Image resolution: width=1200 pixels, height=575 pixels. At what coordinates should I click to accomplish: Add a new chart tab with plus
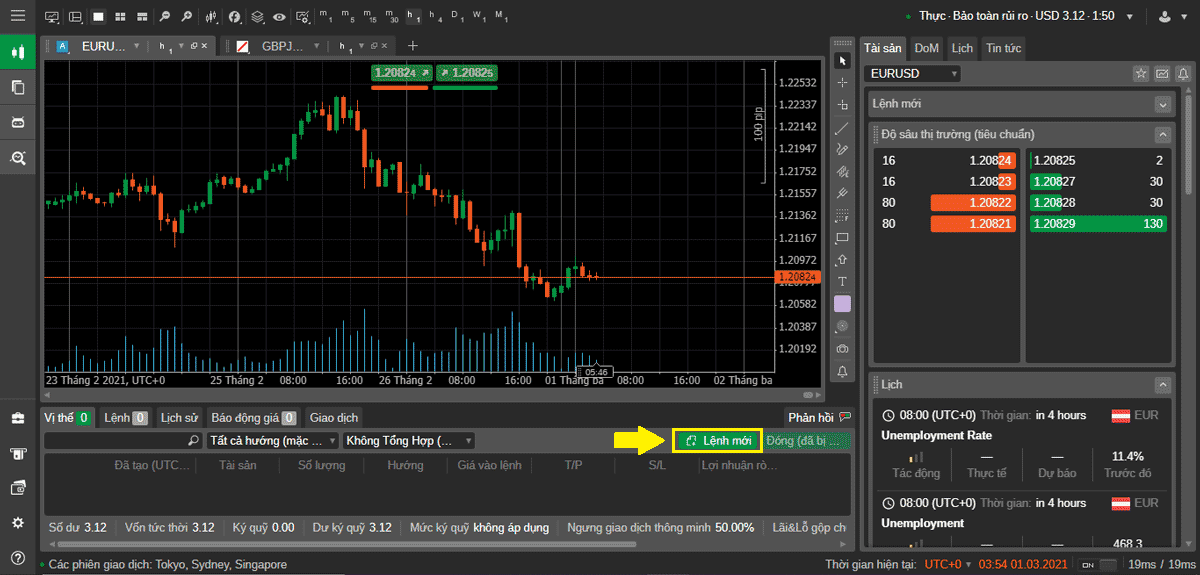tap(413, 46)
